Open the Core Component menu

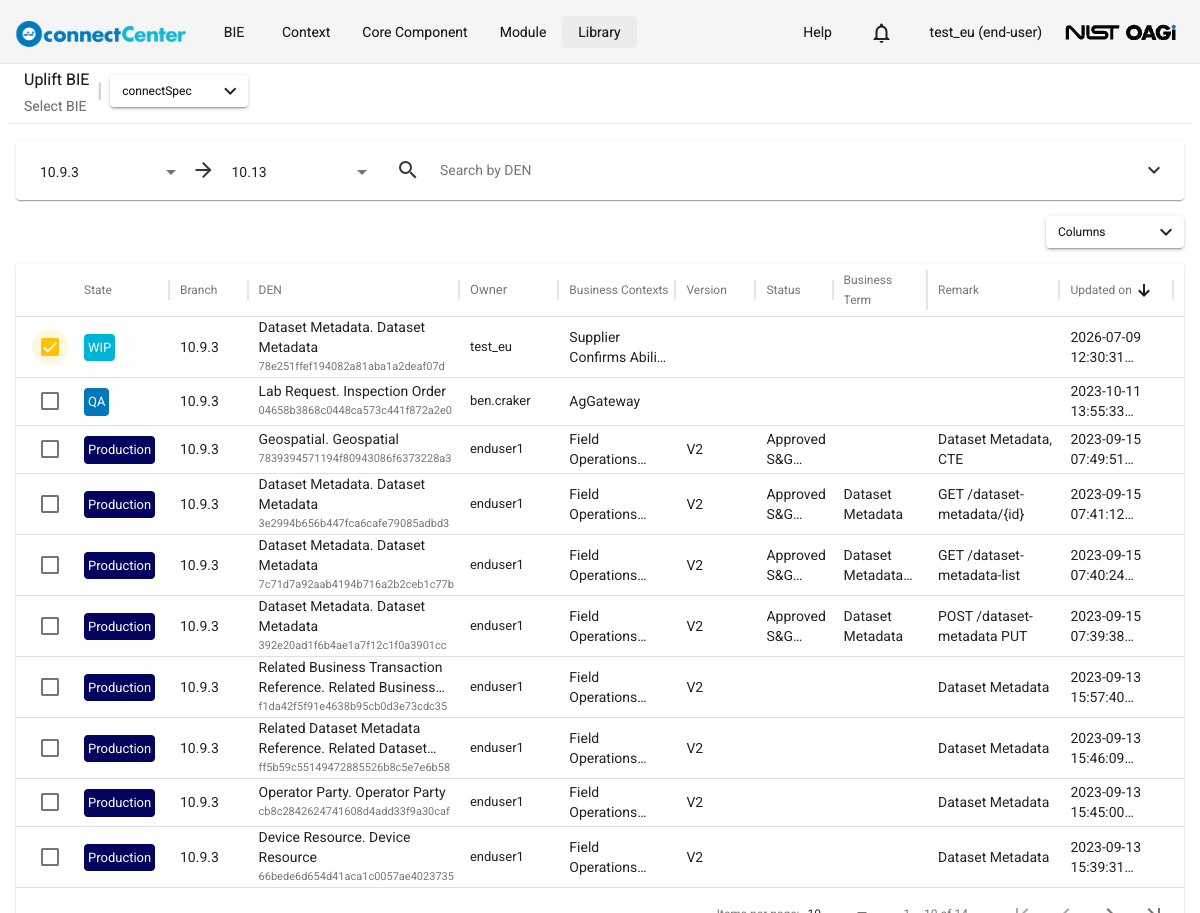415,32
